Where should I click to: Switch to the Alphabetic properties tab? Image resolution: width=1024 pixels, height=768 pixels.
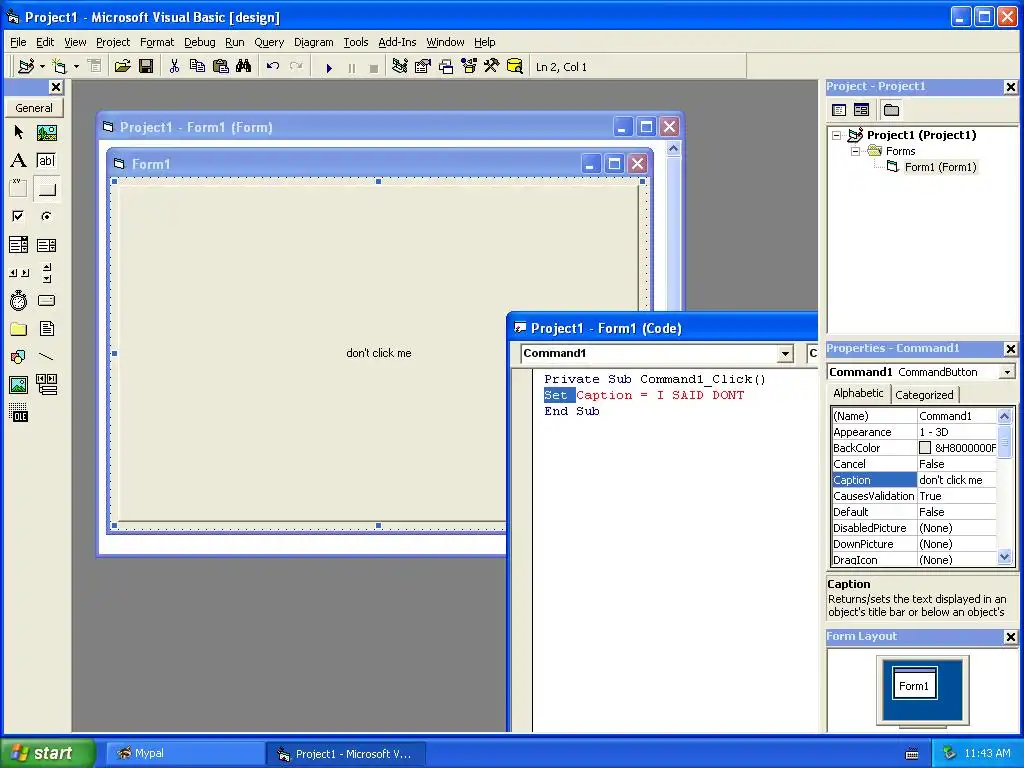pos(858,393)
